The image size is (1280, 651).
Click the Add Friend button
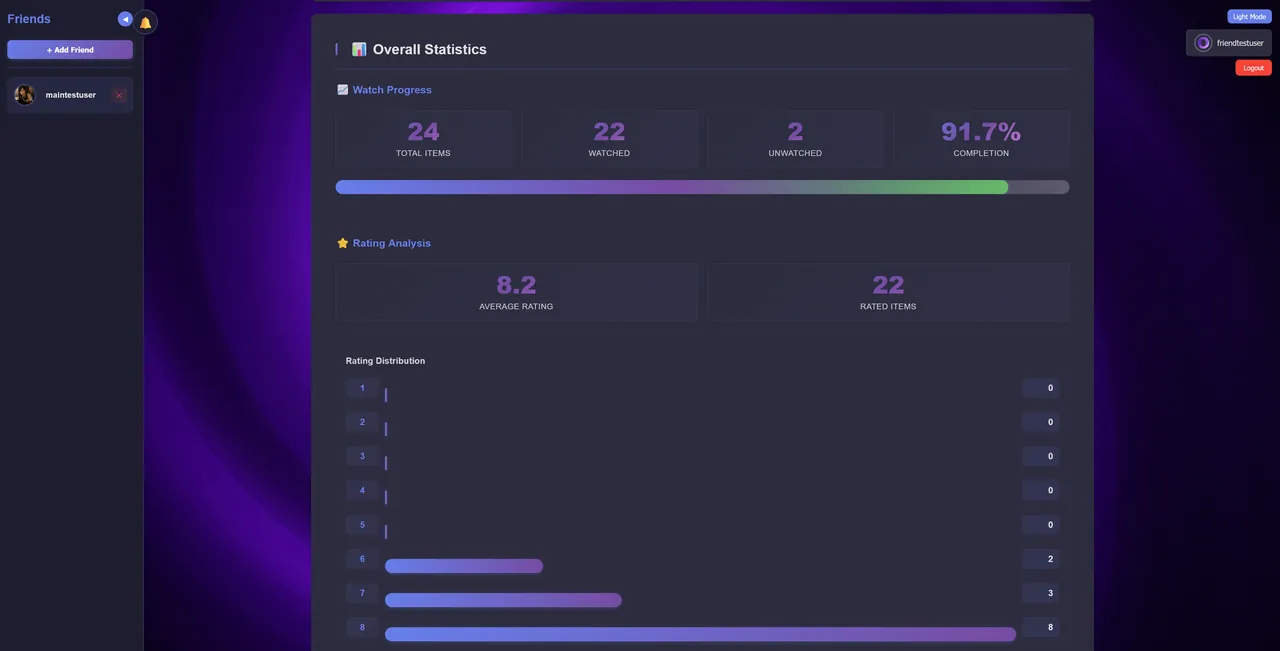pyautogui.click(x=70, y=50)
